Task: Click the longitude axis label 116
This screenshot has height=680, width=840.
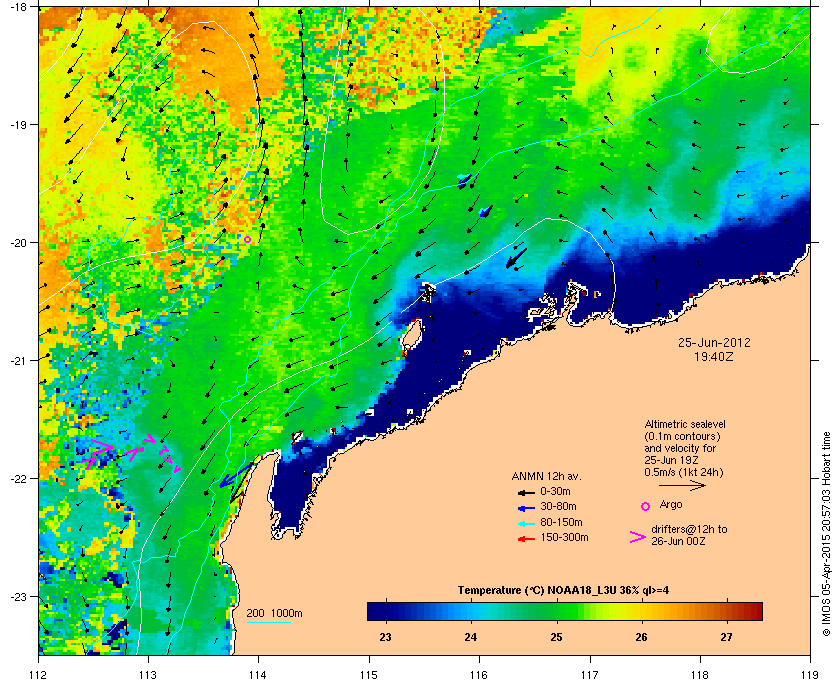Action: pos(478,674)
